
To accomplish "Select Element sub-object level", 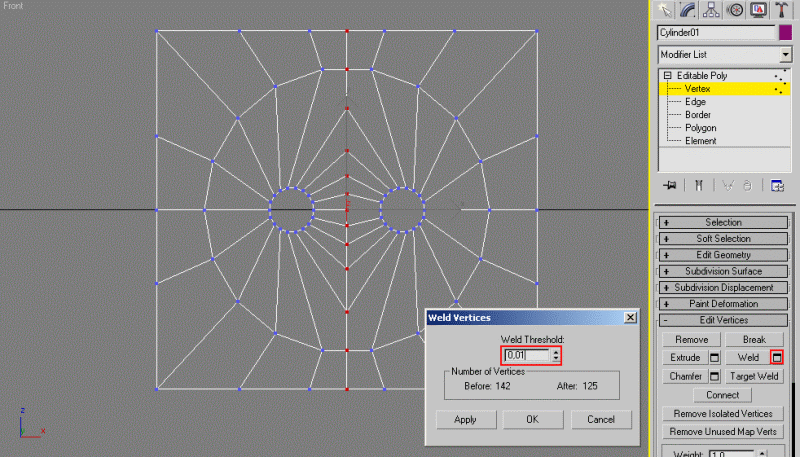I will click(701, 141).
